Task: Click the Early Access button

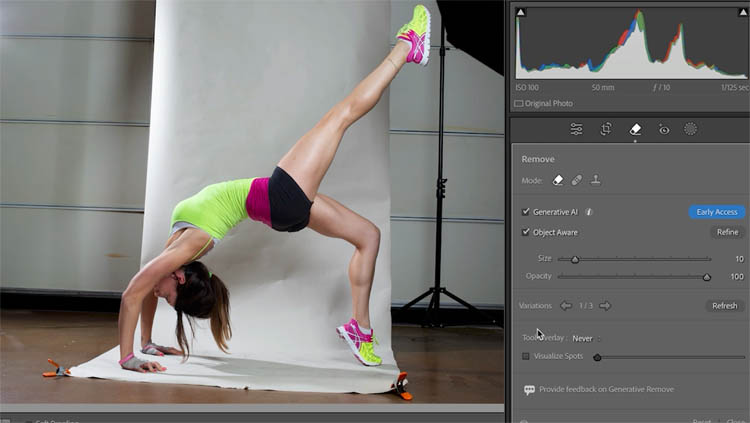Action: [717, 212]
